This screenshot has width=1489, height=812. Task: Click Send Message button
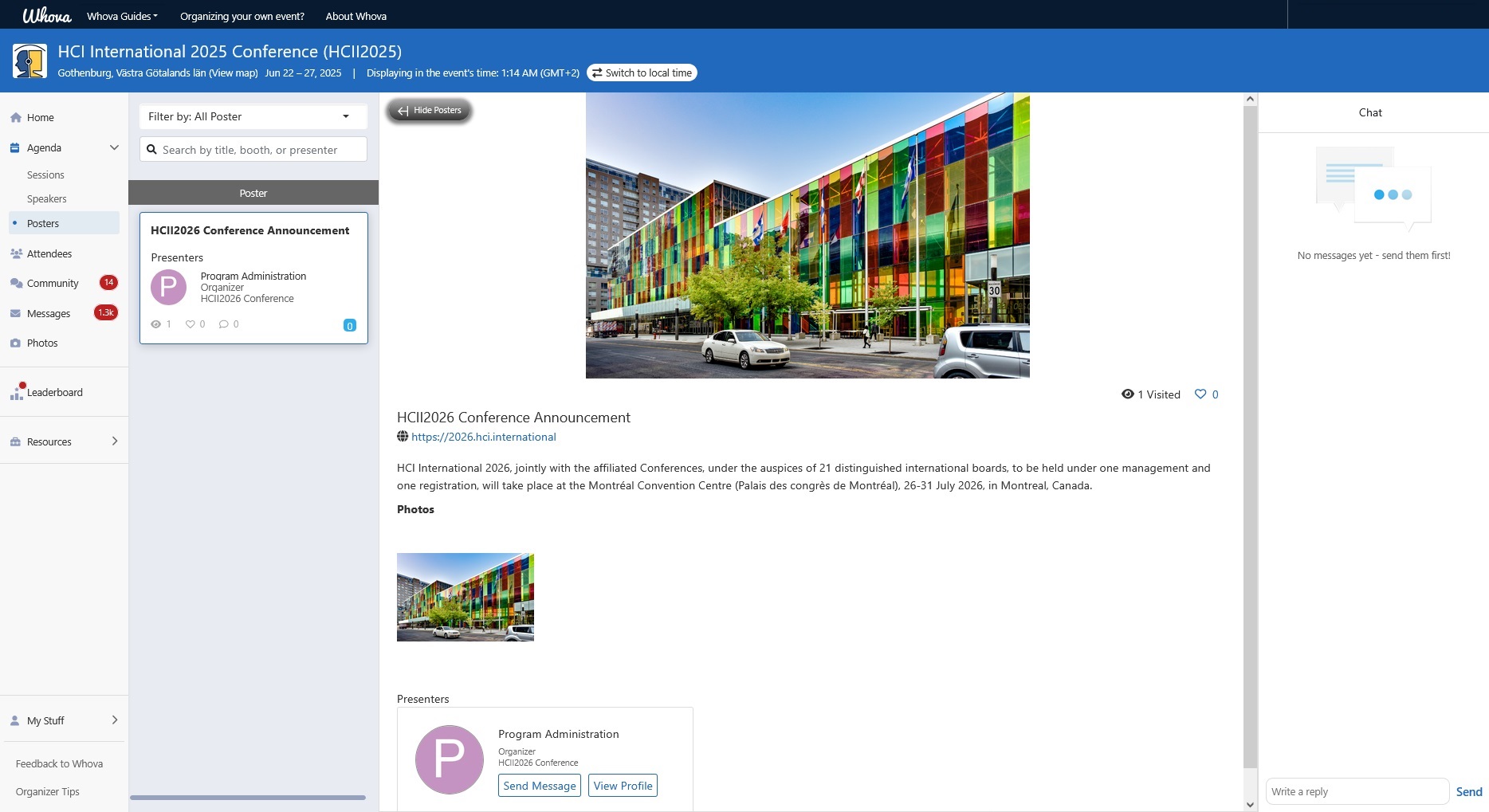[540, 786]
